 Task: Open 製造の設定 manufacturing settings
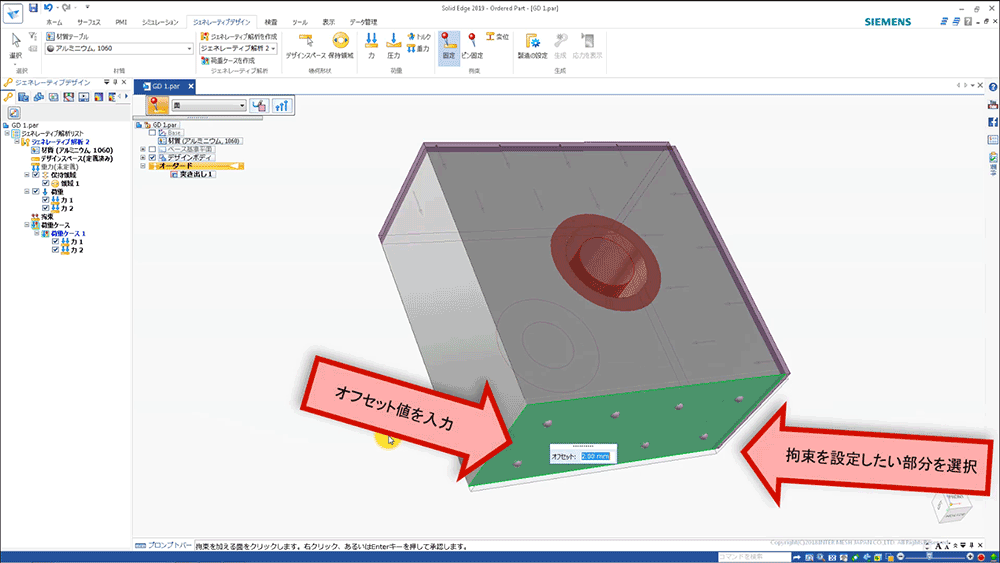533,46
